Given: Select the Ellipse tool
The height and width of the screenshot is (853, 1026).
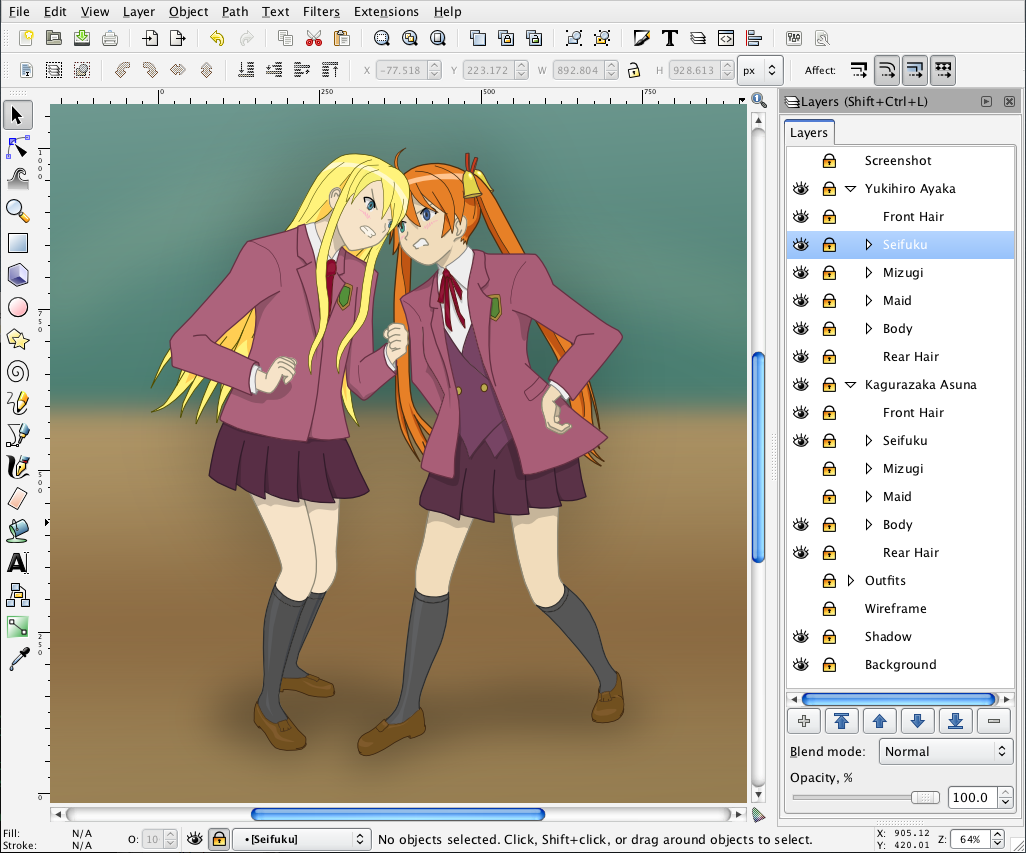Looking at the screenshot, I should tap(17, 307).
